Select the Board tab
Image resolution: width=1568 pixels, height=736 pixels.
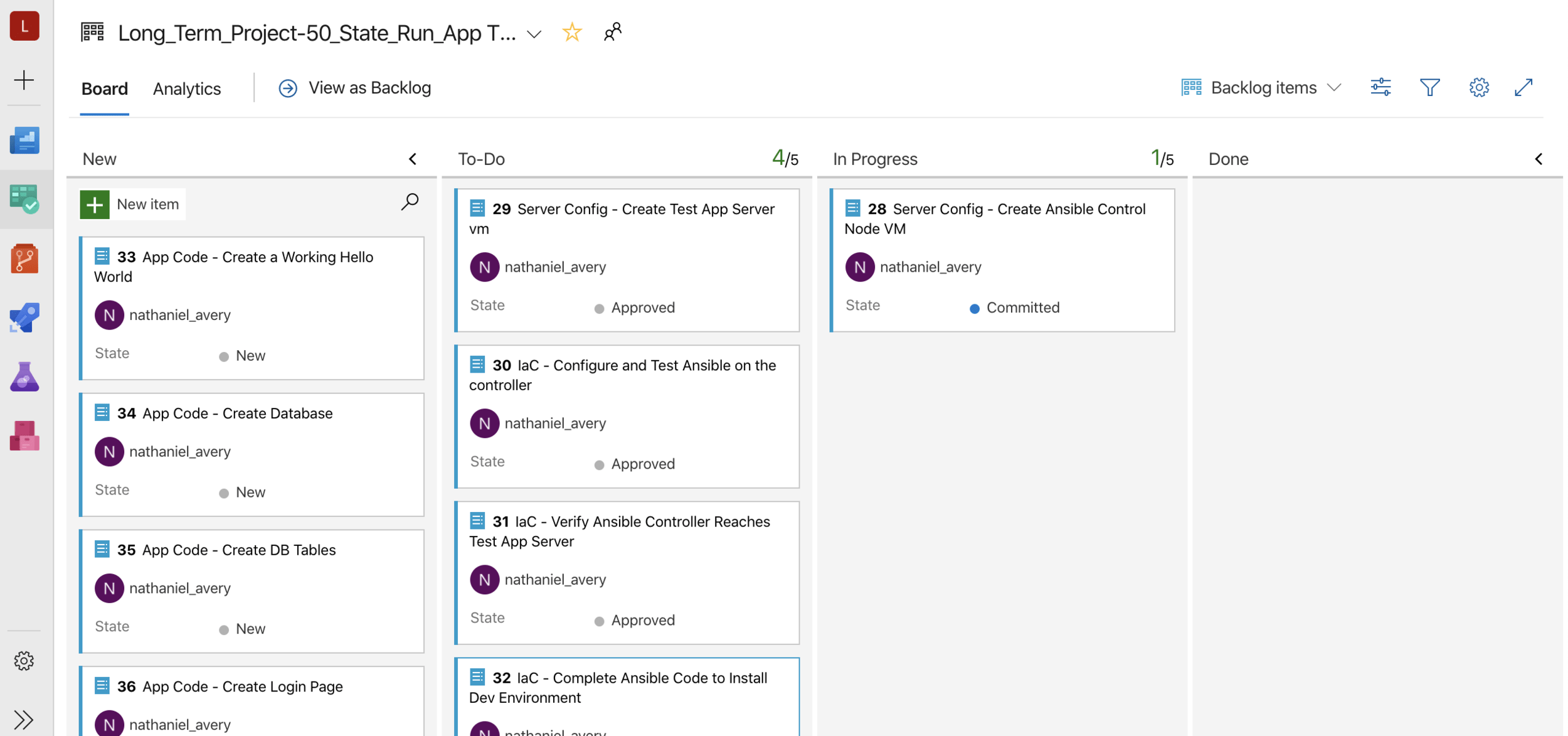click(105, 88)
